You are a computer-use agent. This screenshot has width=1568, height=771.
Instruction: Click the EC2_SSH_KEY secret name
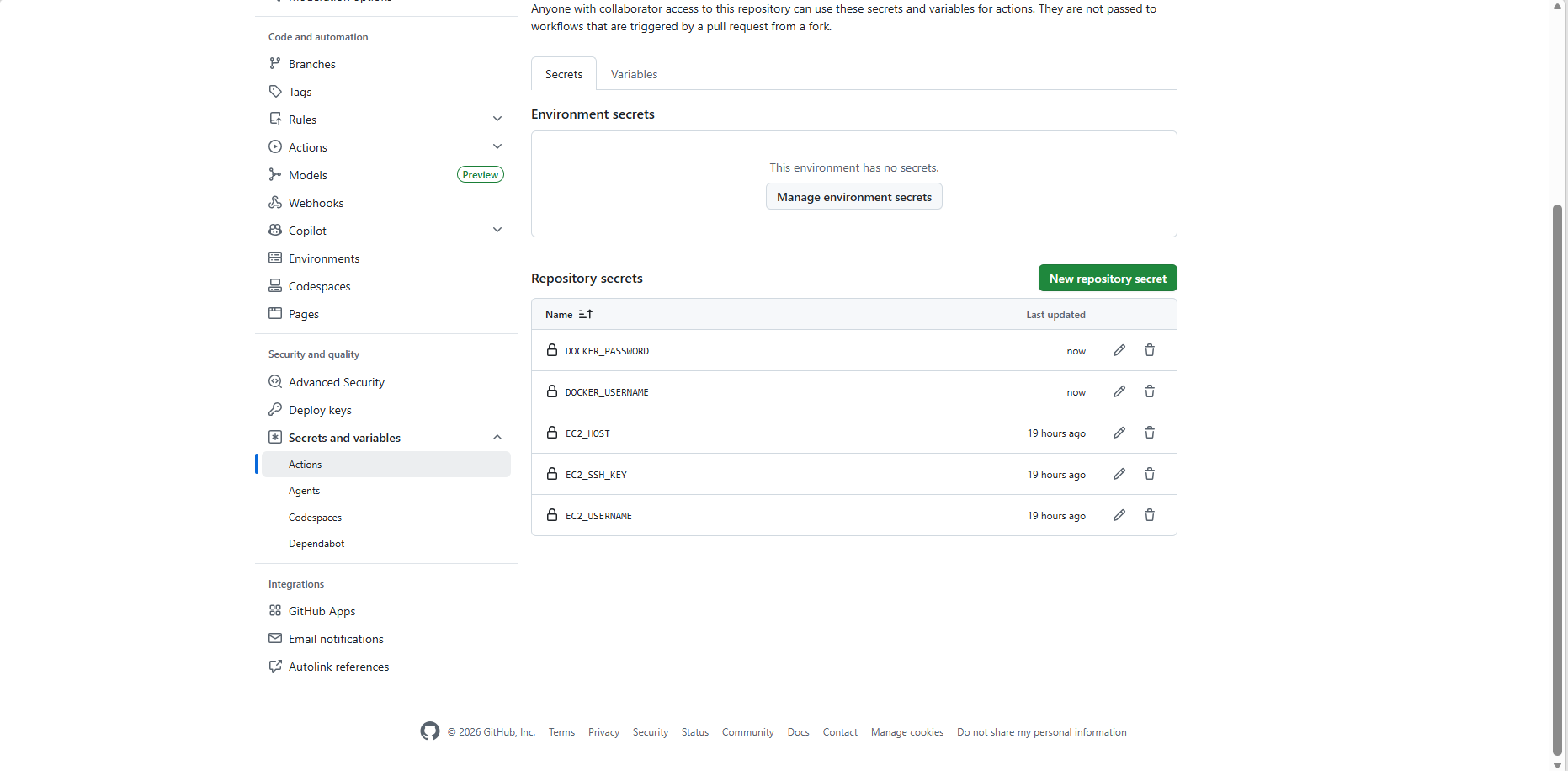(x=596, y=475)
